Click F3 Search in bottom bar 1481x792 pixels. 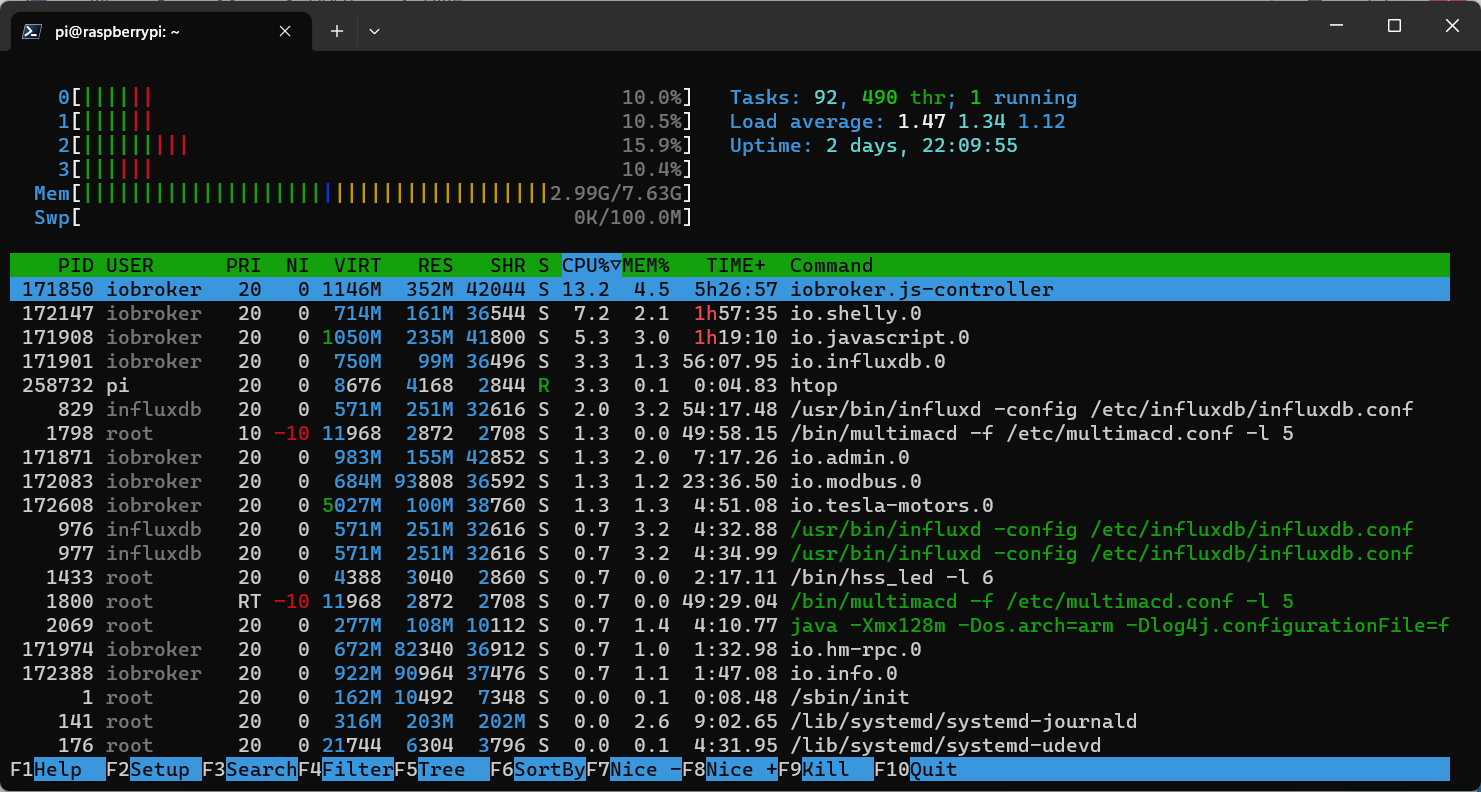point(260,769)
